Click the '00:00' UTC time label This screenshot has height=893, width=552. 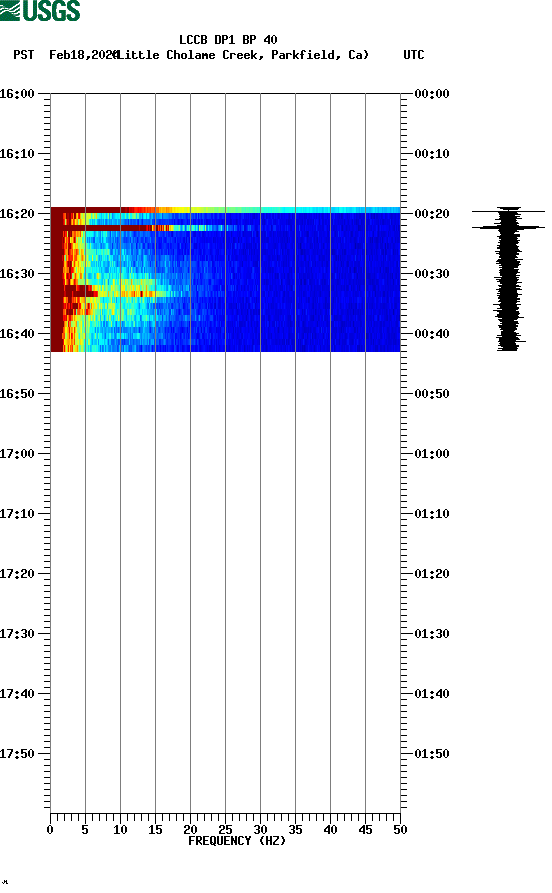(432, 93)
